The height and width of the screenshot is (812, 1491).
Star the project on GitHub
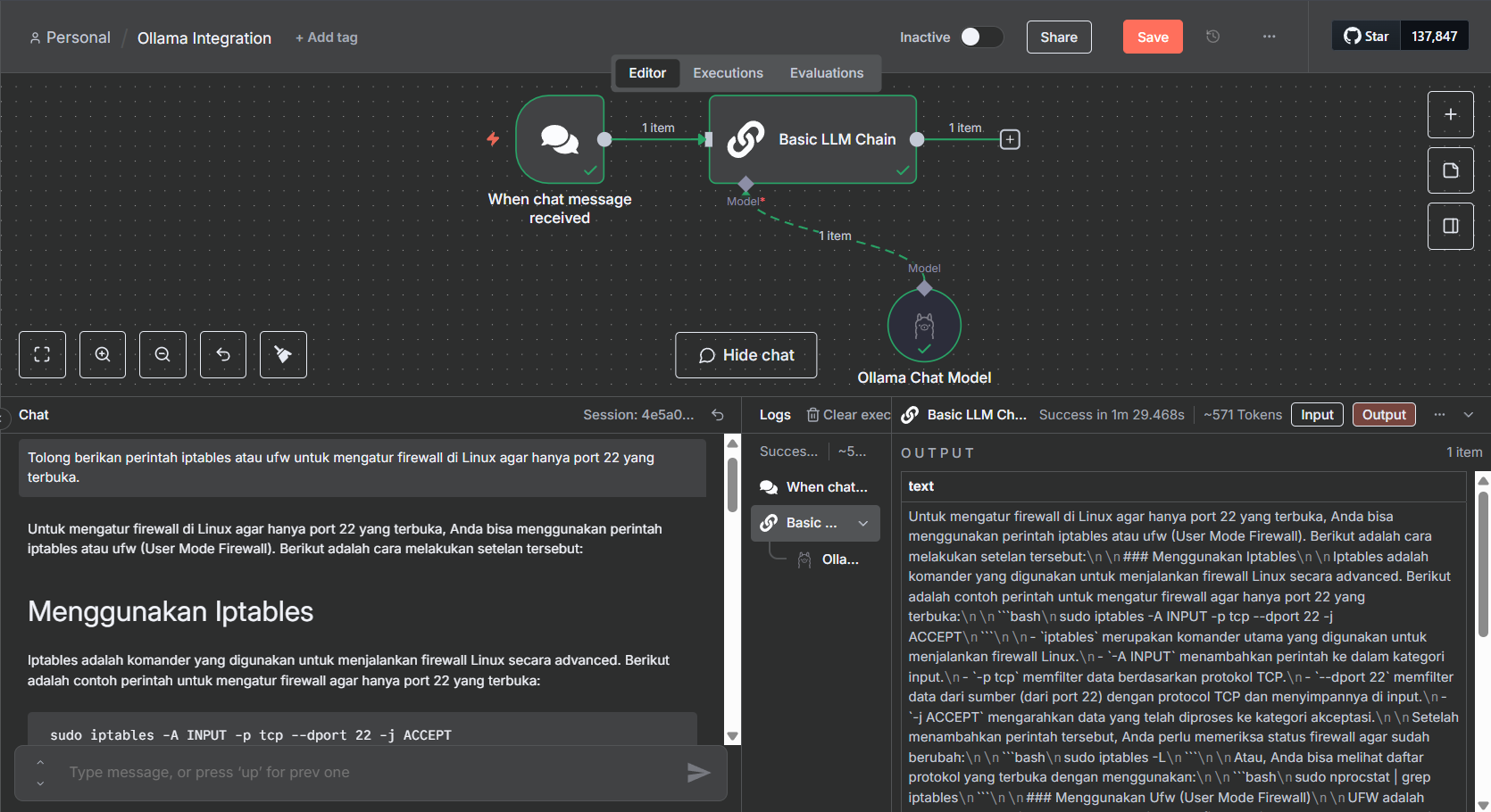click(1367, 37)
